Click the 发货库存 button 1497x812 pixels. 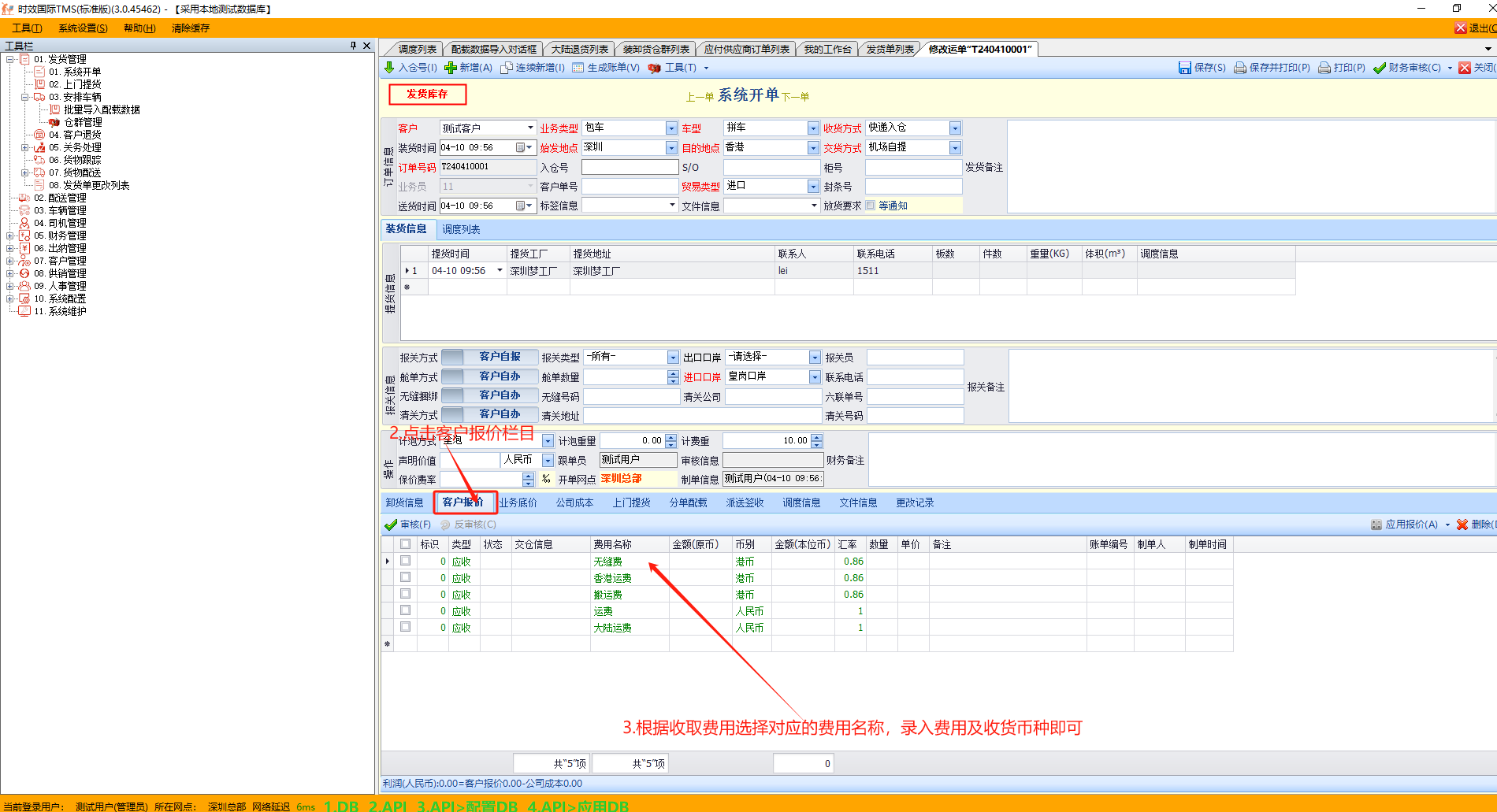pyautogui.click(x=427, y=95)
